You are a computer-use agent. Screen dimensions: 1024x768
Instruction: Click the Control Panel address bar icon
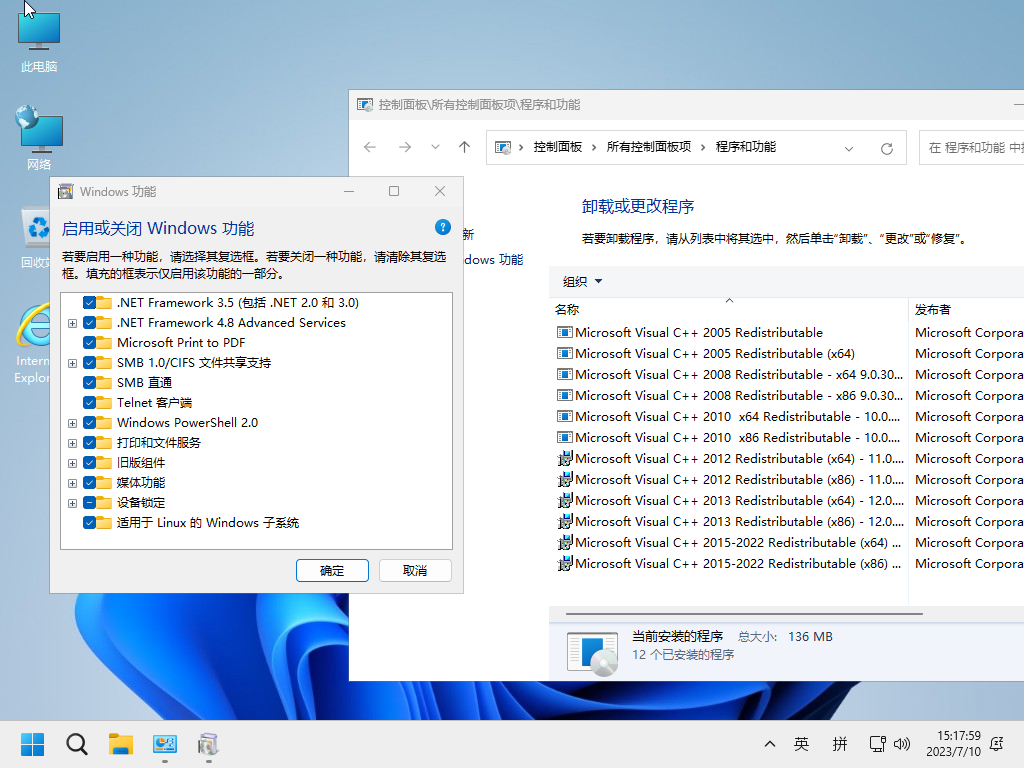pos(503,148)
